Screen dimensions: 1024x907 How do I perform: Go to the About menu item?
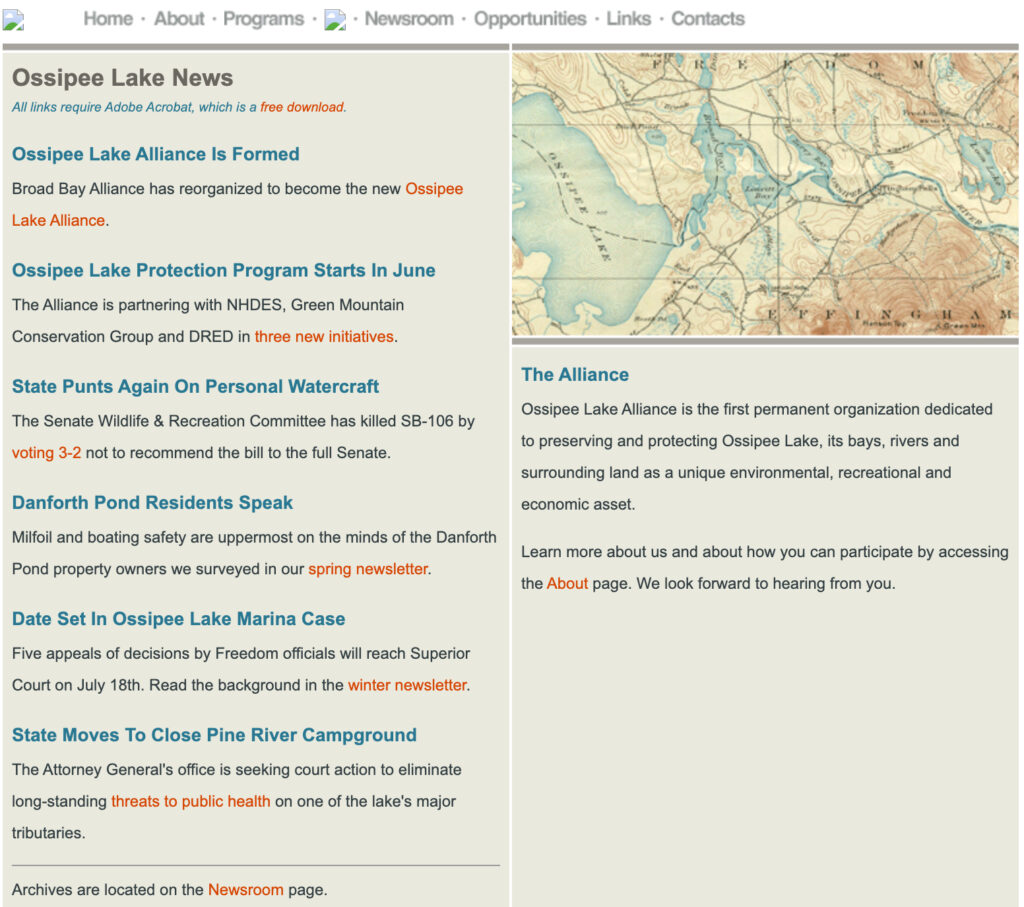click(x=179, y=19)
